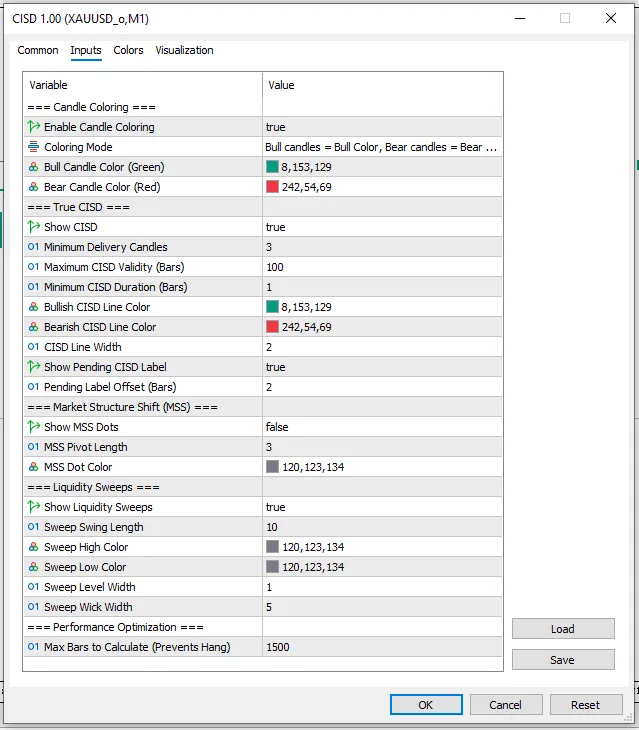Image resolution: width=639 pixels, height=730 pixels.
Task: Pick the Bullish CISD Line Color swatch
Action: (272, 307)
